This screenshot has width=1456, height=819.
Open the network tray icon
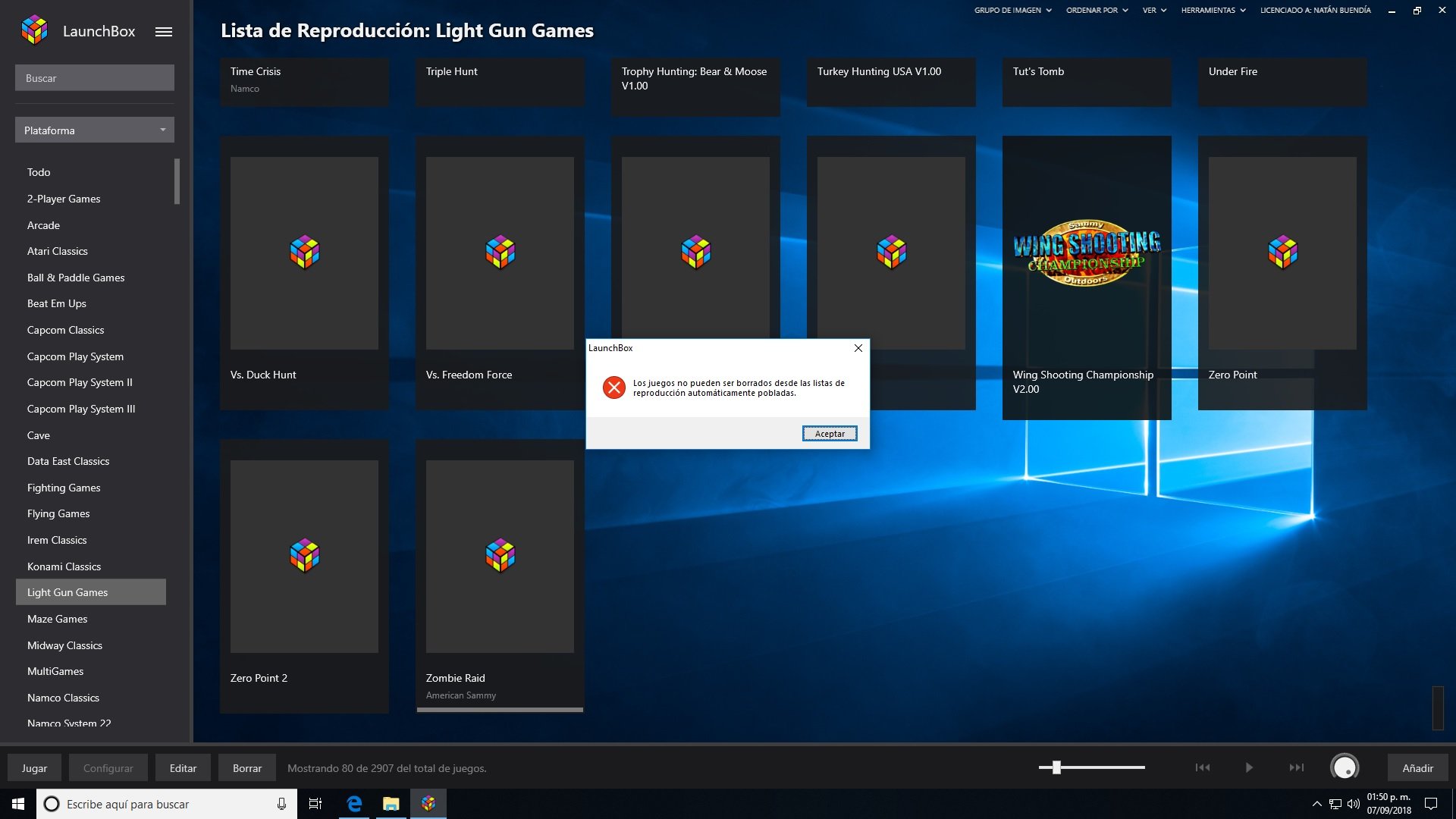[x=1335, y=804]
